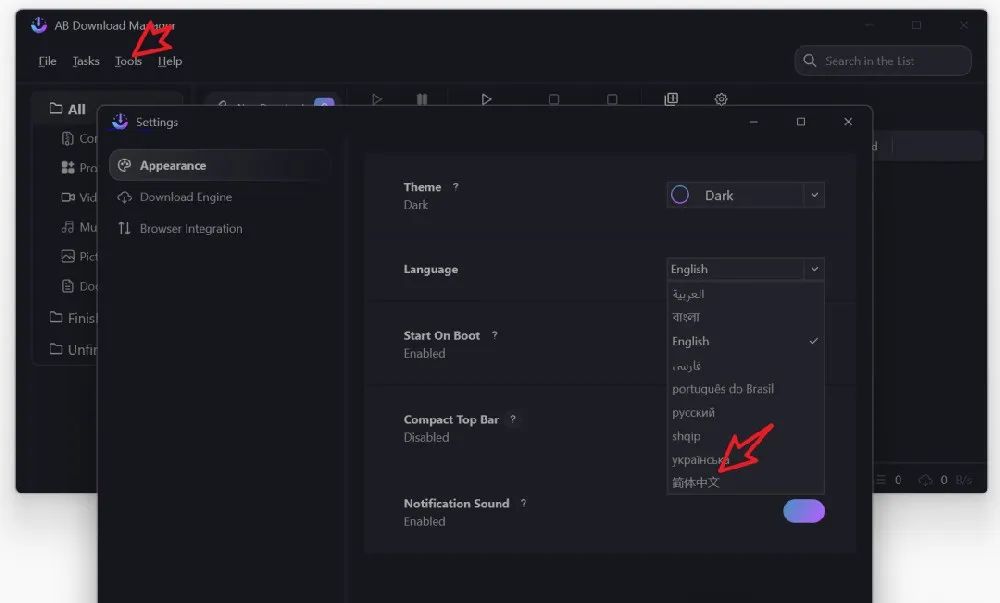The image size is (1000, 603).
Task: Click the start queue play icon right of pause
Action: point(486,99)
